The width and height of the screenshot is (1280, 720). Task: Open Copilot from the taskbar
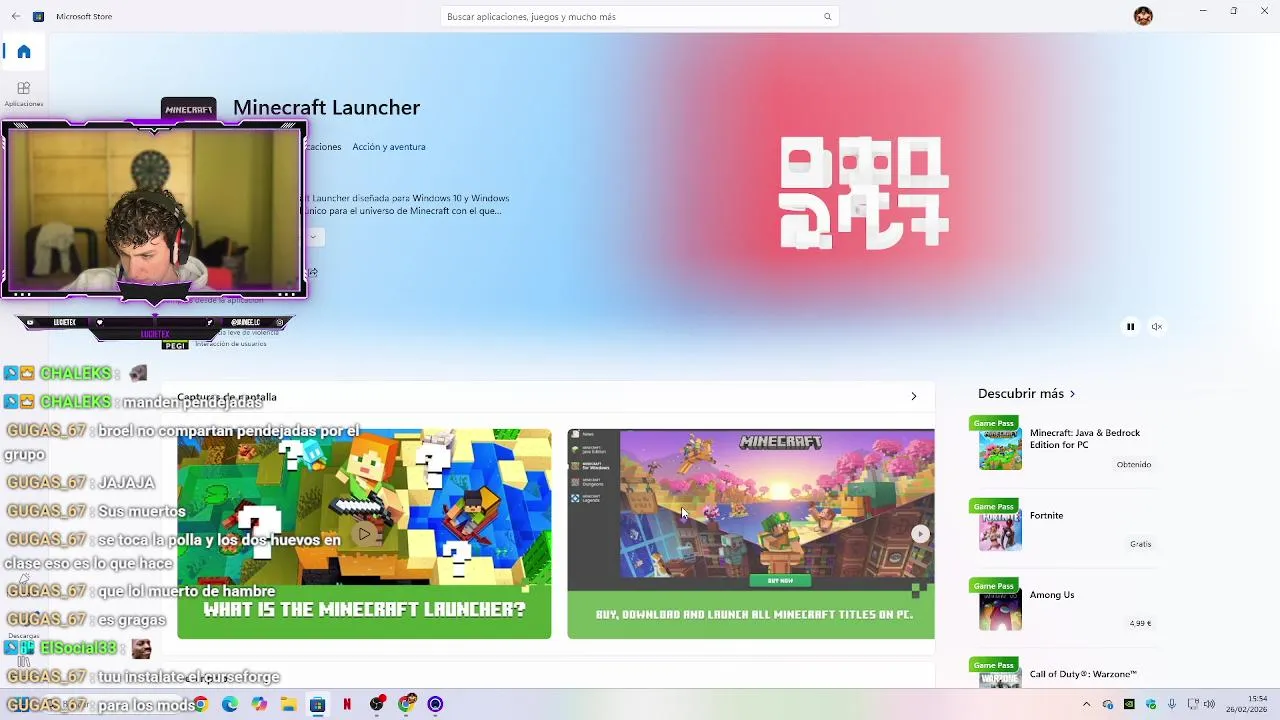[x=259, y=704]
